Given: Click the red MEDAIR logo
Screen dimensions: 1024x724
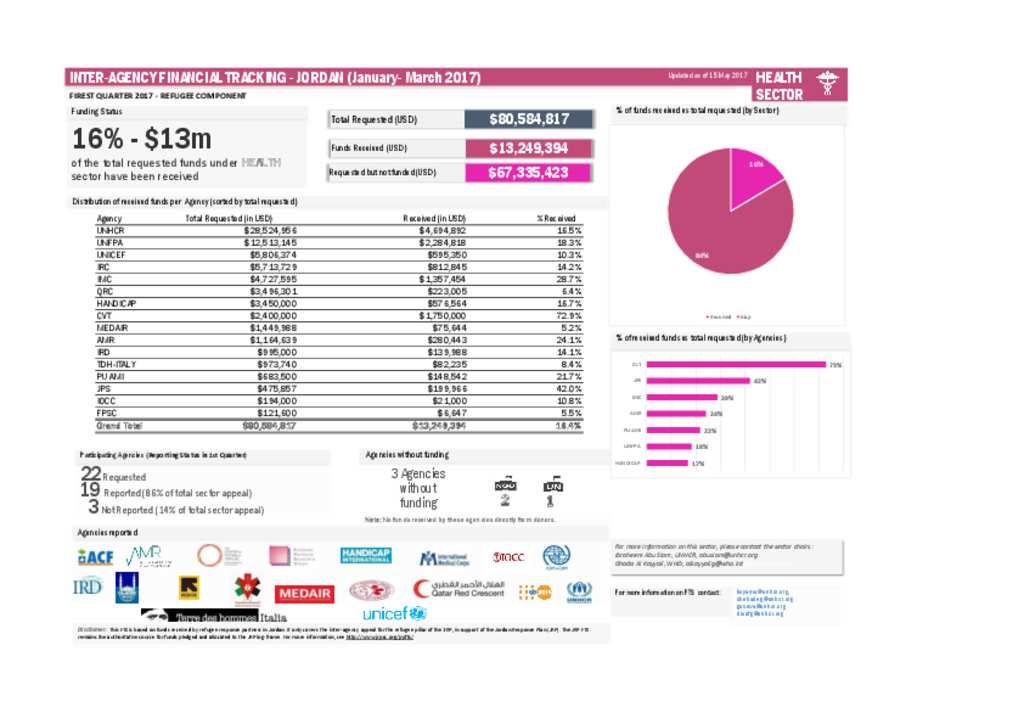Looking at the screenshot, I should coord(304,593).
